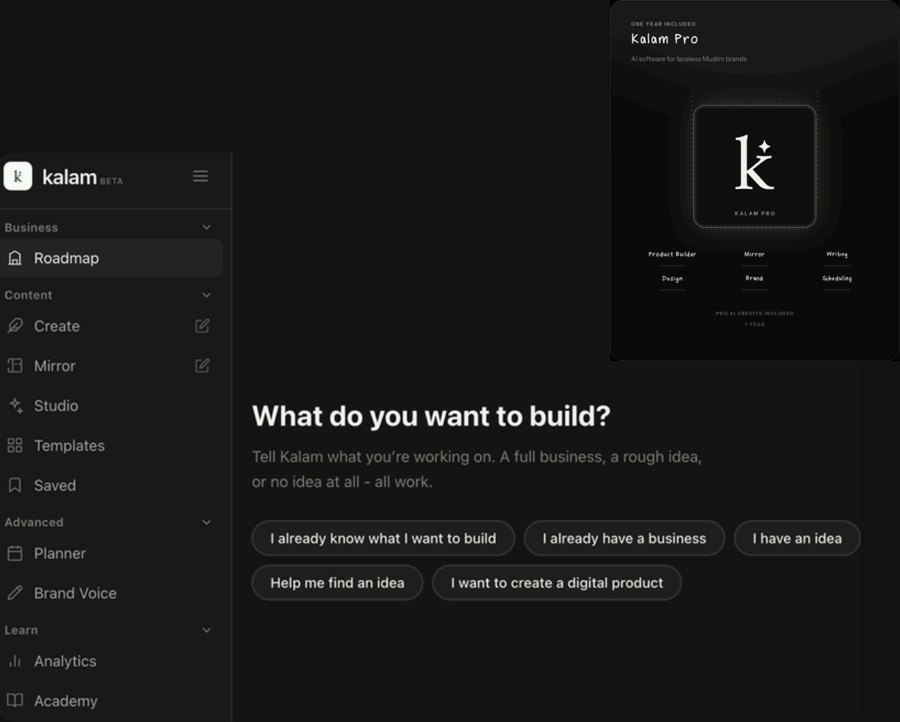Click 'Design' label on Kalam Pro card
Screen dimensions: 900x722
(x=672, y=278)
